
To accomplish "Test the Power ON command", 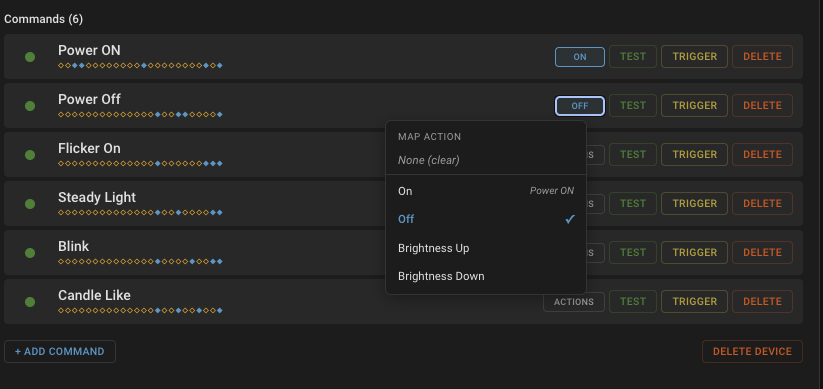I will tap(633, 57).
